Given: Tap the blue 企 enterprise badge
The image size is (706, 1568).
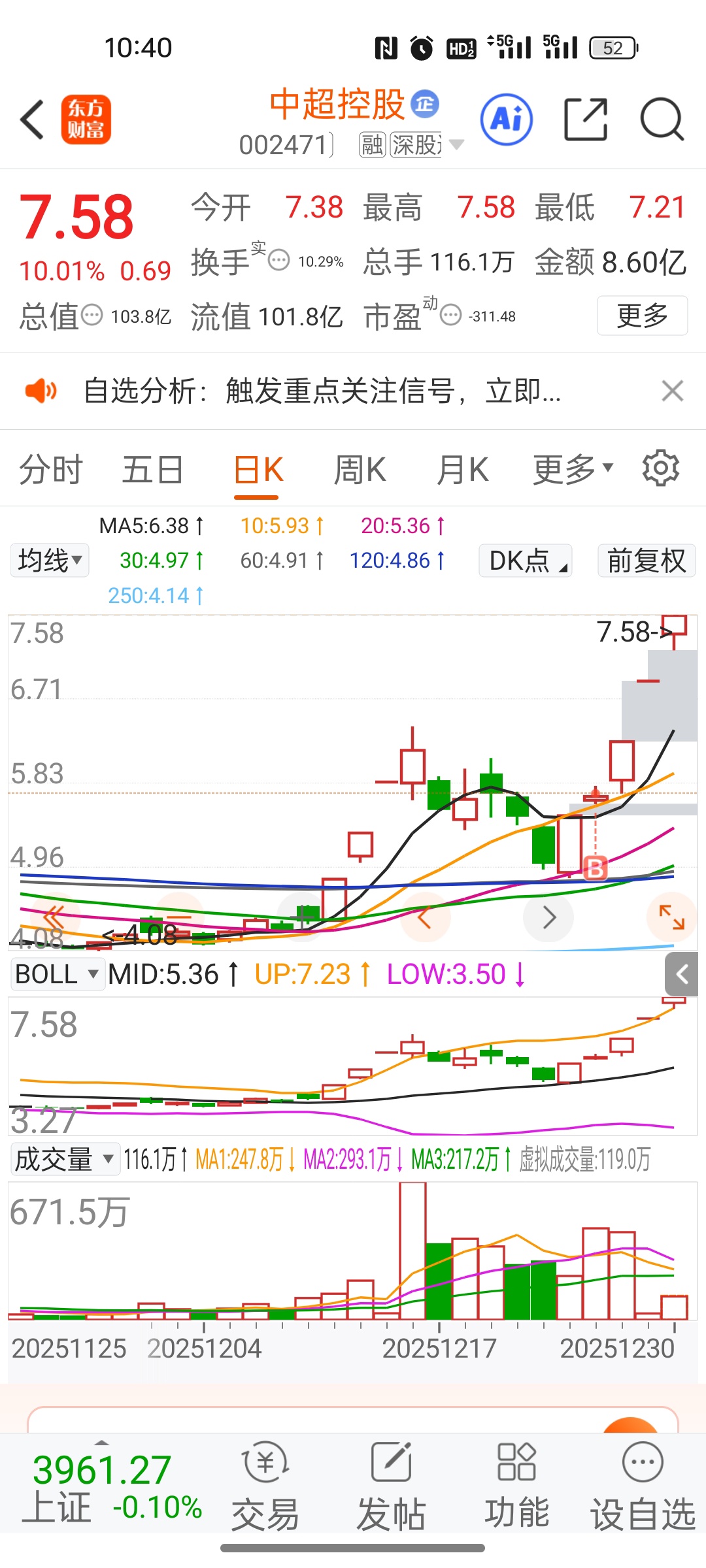Looking at the screenshot, I should 425,103.
